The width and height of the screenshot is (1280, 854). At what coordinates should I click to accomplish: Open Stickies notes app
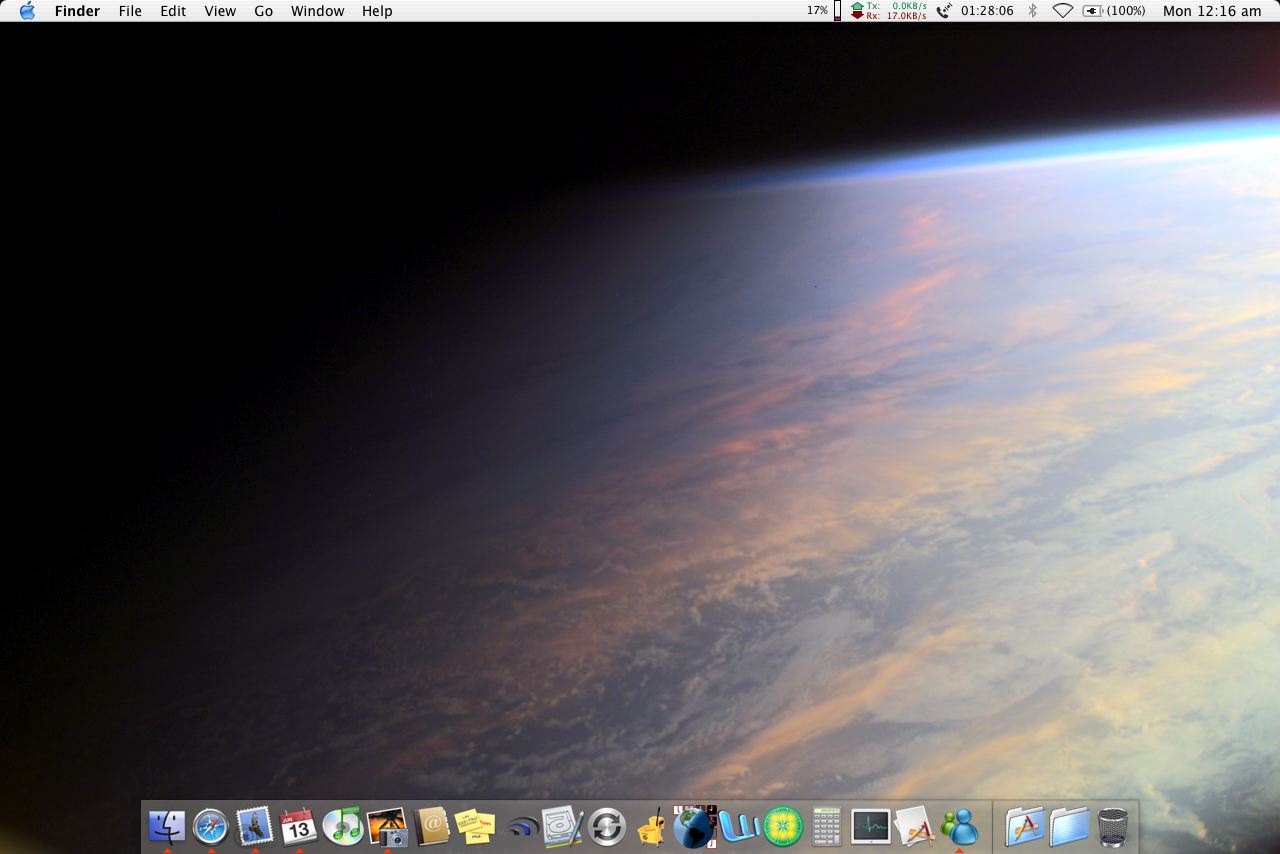[x=475, y=827]
